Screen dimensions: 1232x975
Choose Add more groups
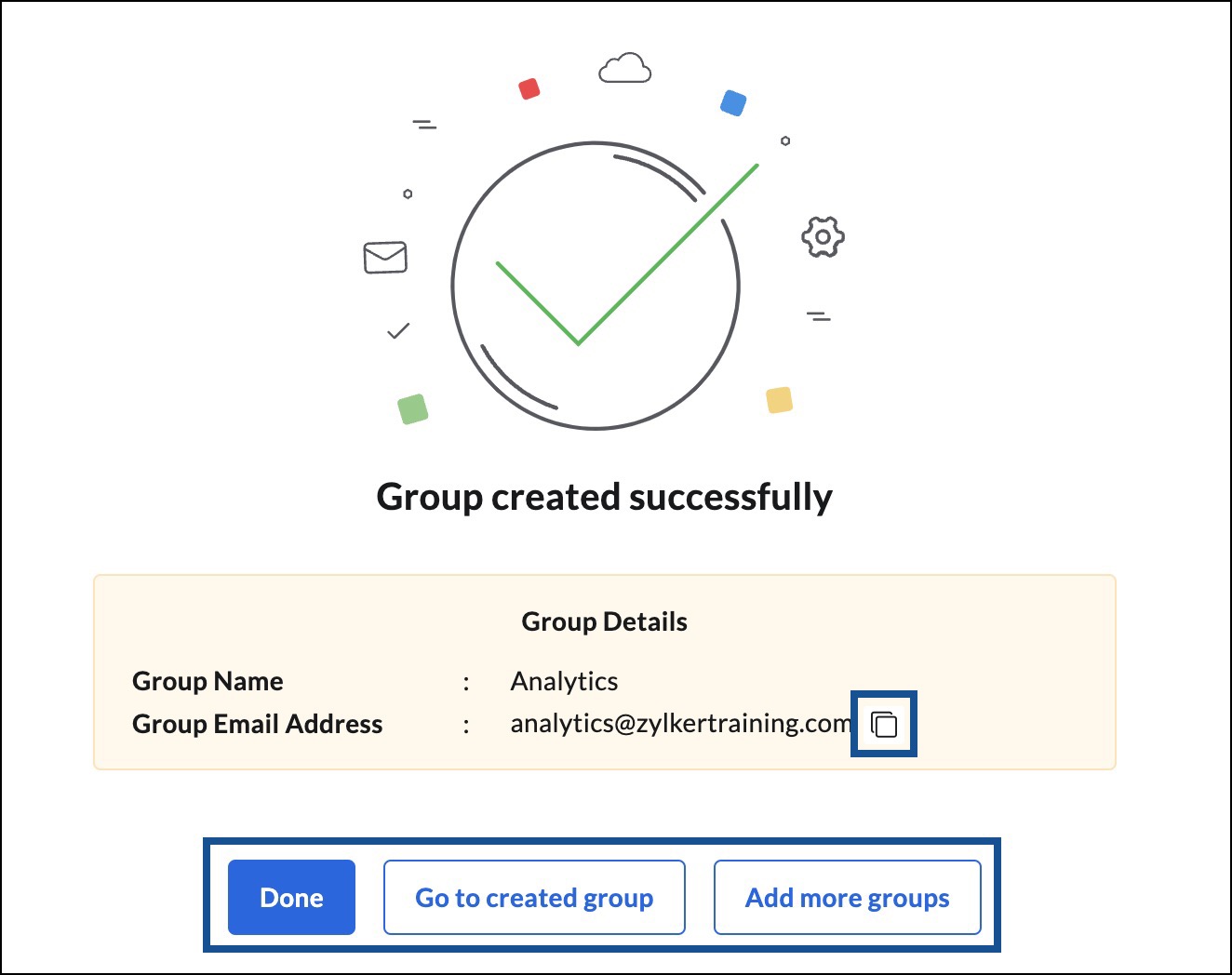(x=847, y=897)
